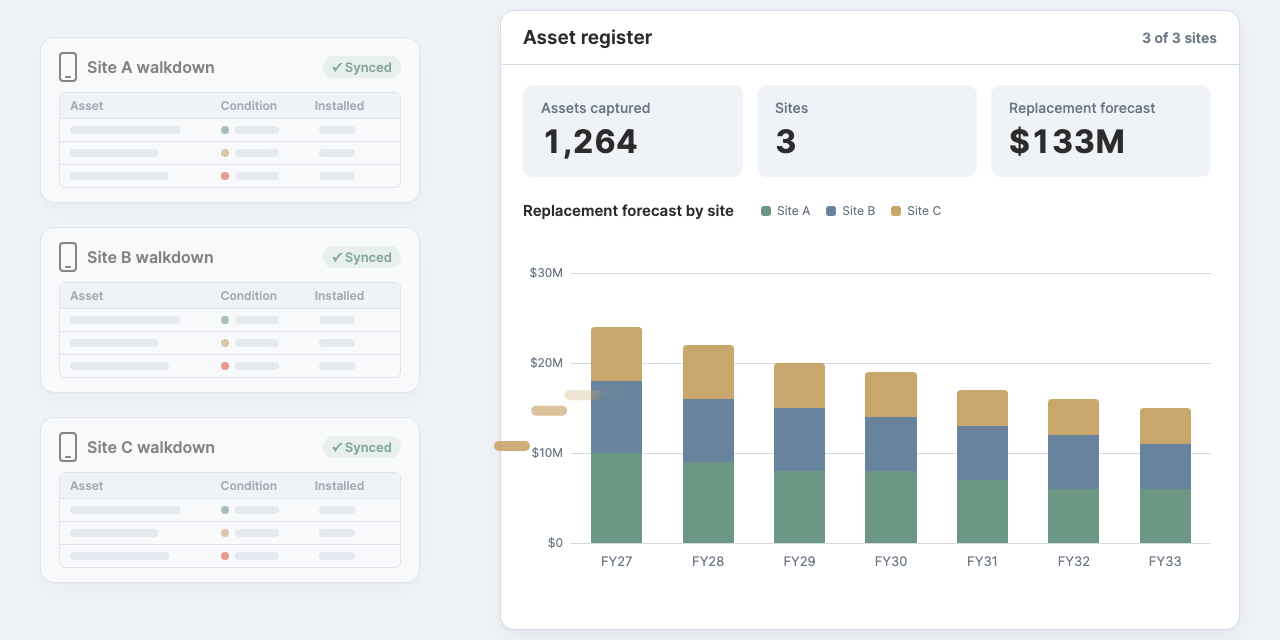Click the $30M y-axis label
The image size is (1280, 640).
tap(546, 273)
